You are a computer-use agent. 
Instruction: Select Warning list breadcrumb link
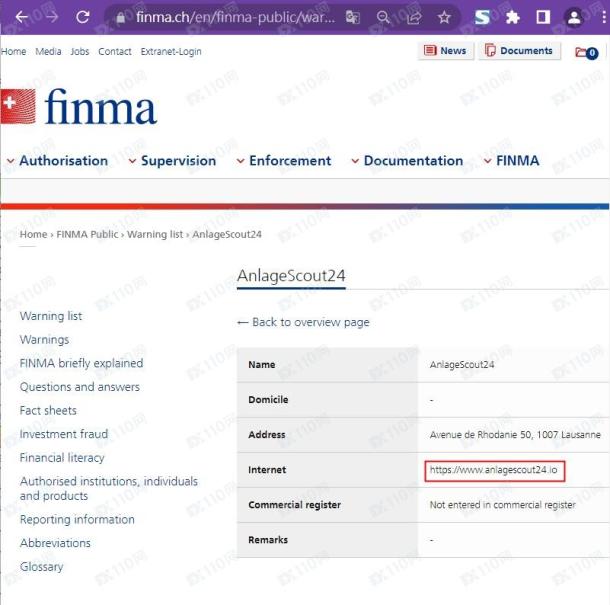click(155, 234)
